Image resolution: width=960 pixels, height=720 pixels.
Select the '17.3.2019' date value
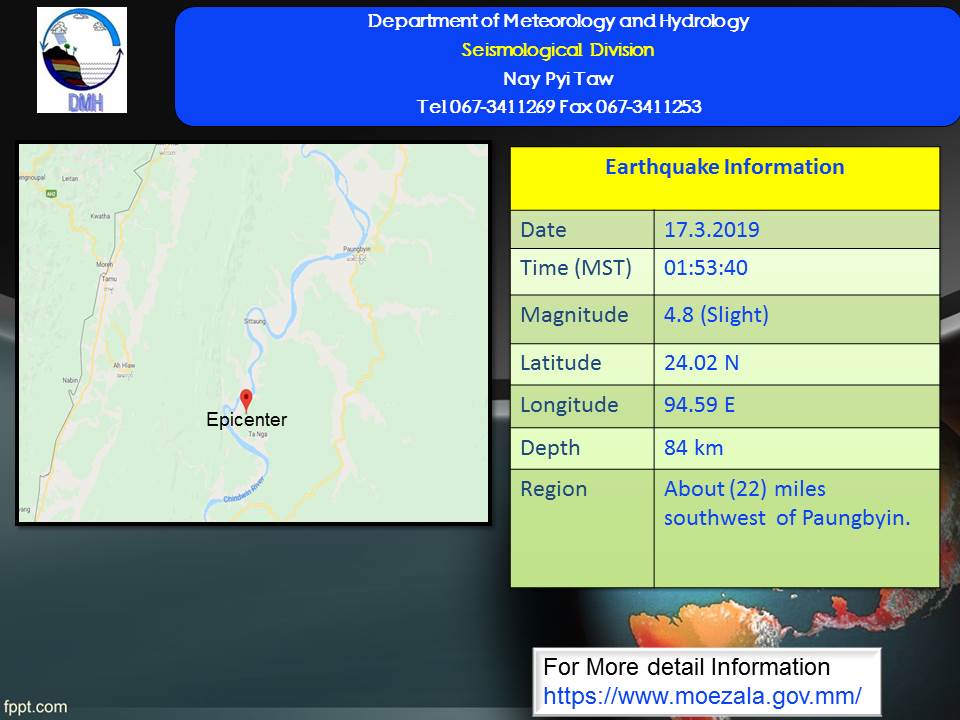(712, 230)
